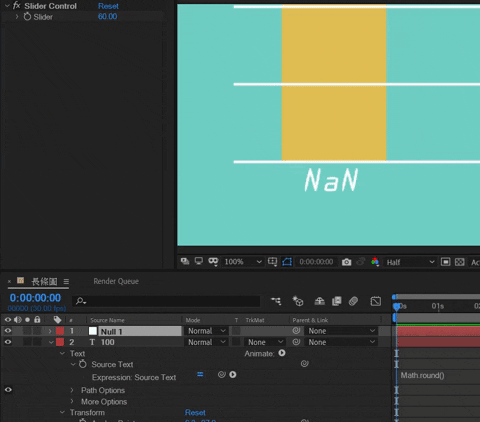Select the 長條圖 composition tab

(44, 282)
